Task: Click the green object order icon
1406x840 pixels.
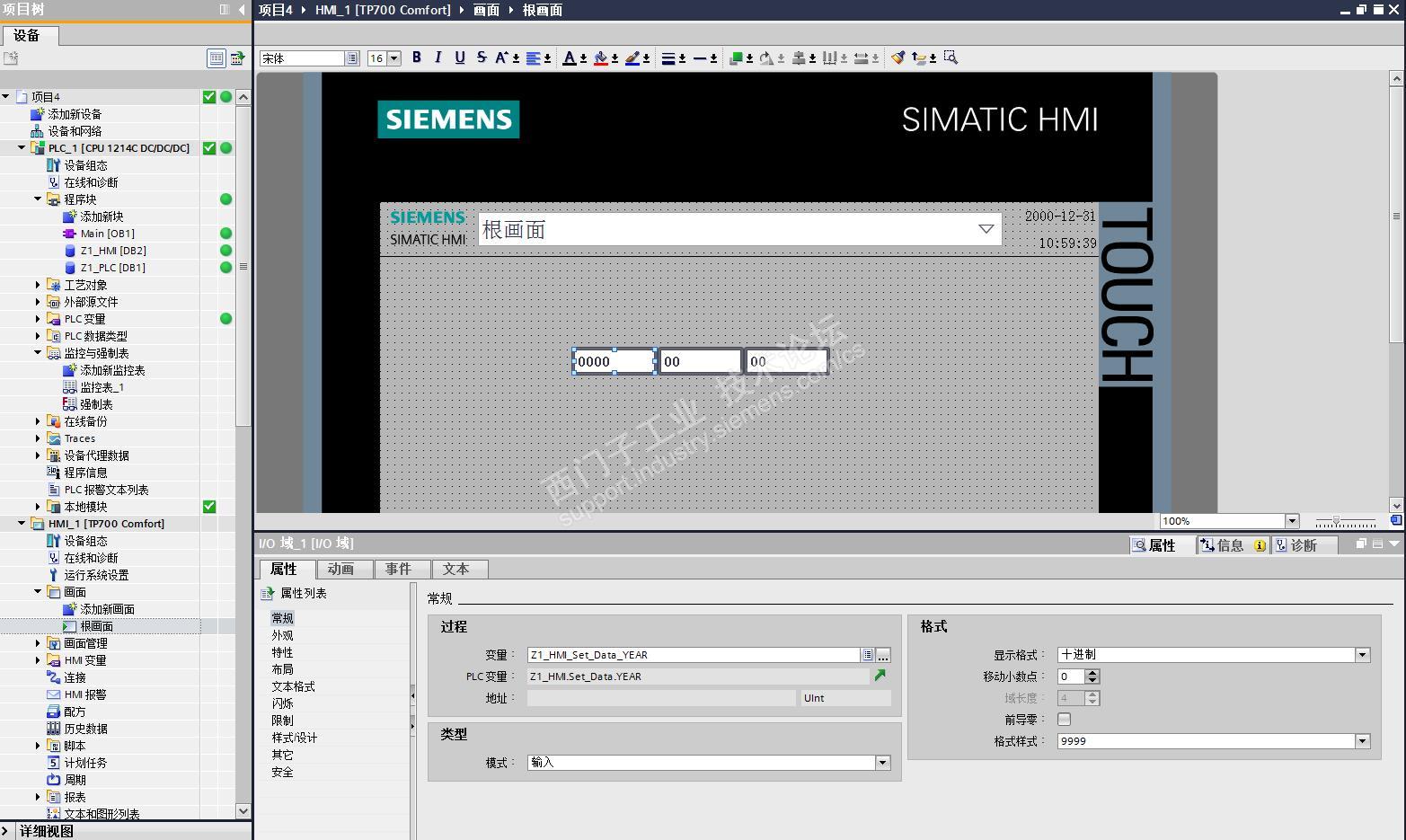Action: (736, 58)
